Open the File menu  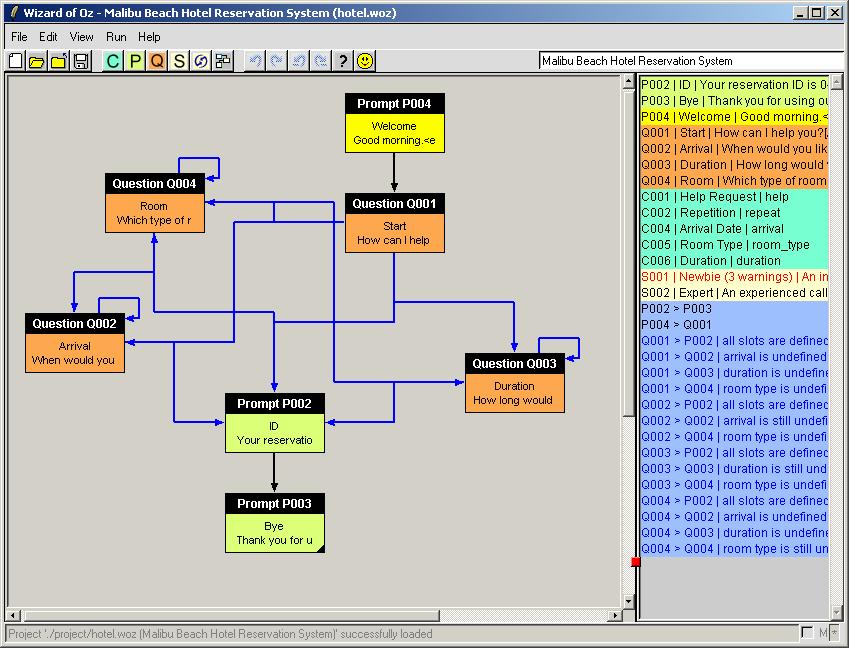point(19,37)
